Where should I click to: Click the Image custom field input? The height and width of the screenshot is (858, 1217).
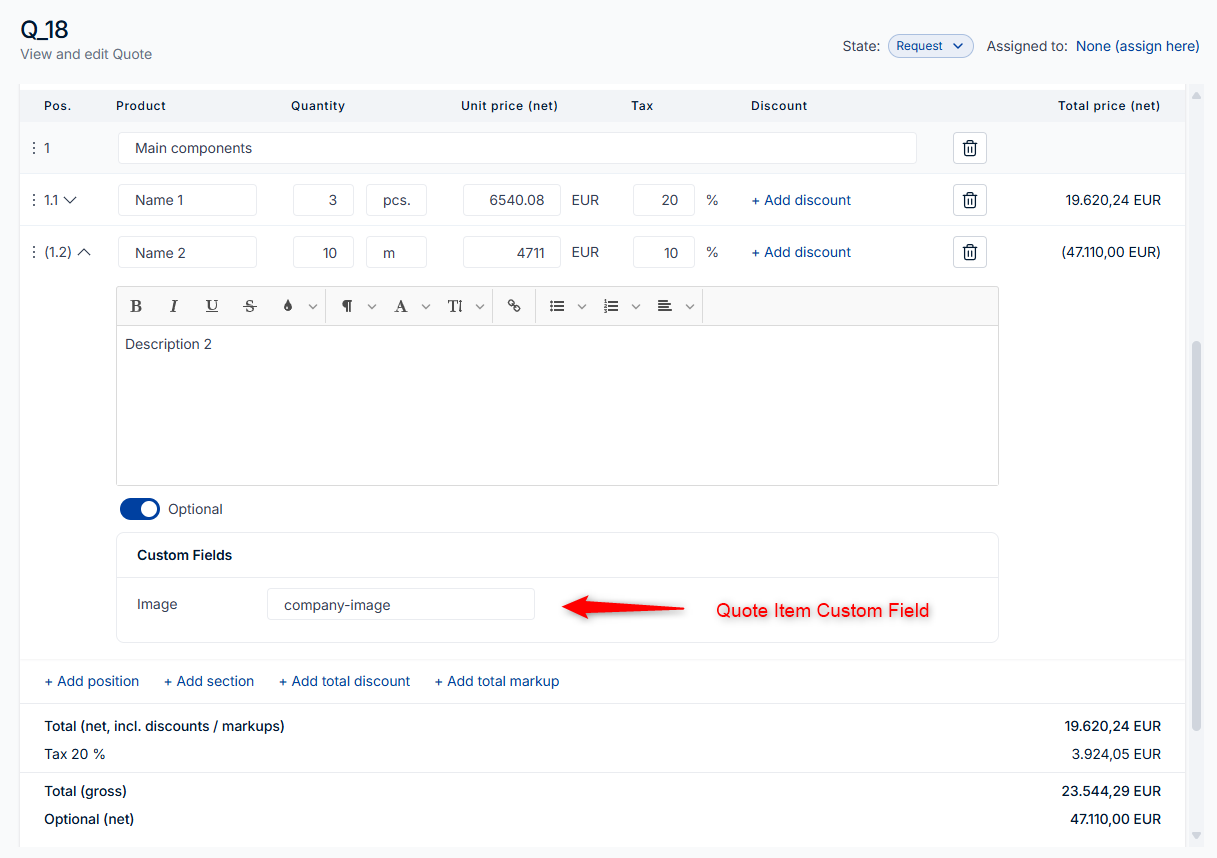[400, 605]
